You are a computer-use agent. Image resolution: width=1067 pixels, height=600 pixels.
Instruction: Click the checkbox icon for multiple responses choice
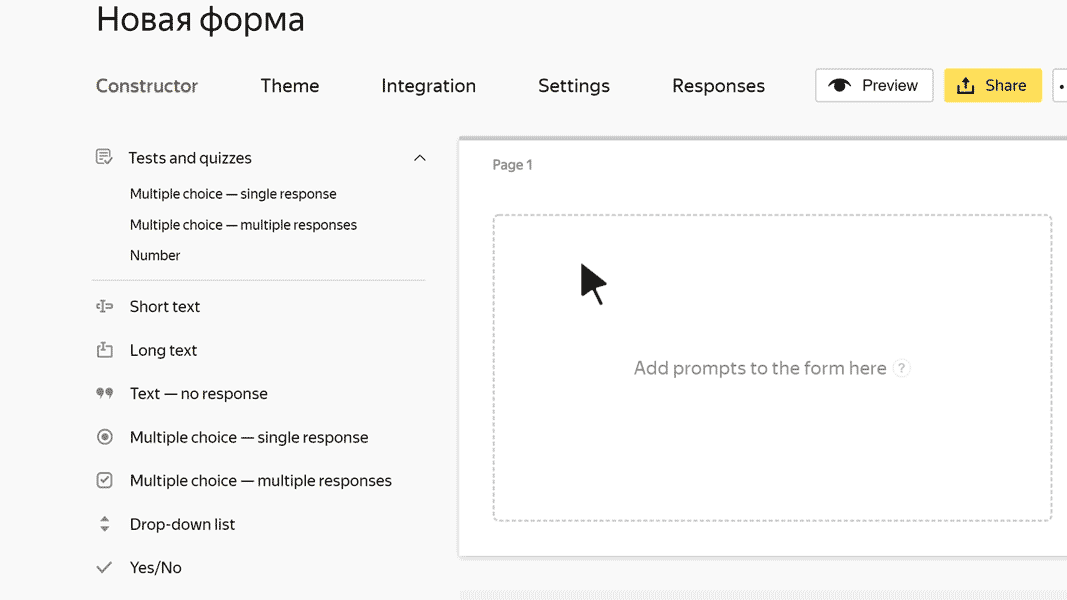point(104,480)
